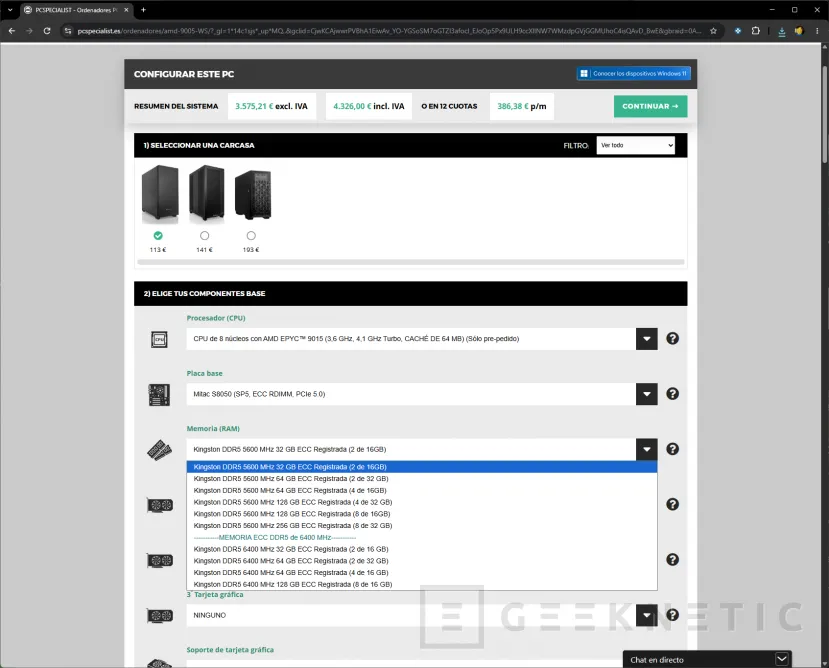Expand the Procesador CPU dropdown arrow

tap(647, 339)
